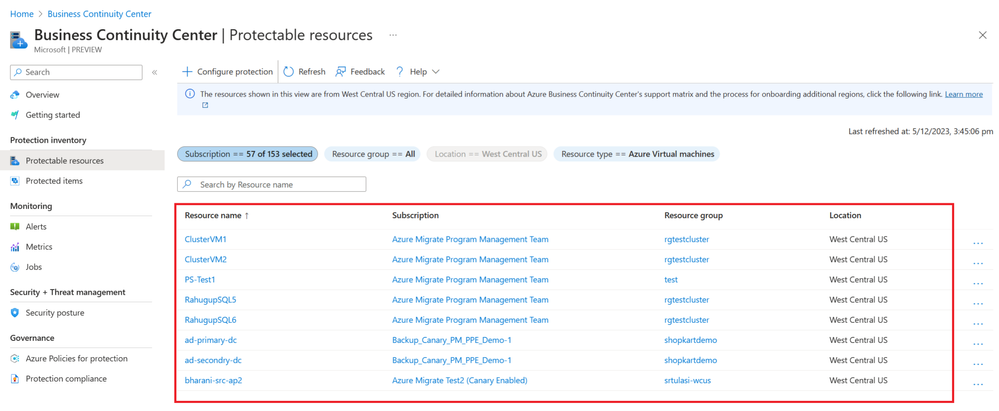Screen dimensions: 999x411
Task: Click the Business Continuity Center logo icon
Action: point(18,40)
